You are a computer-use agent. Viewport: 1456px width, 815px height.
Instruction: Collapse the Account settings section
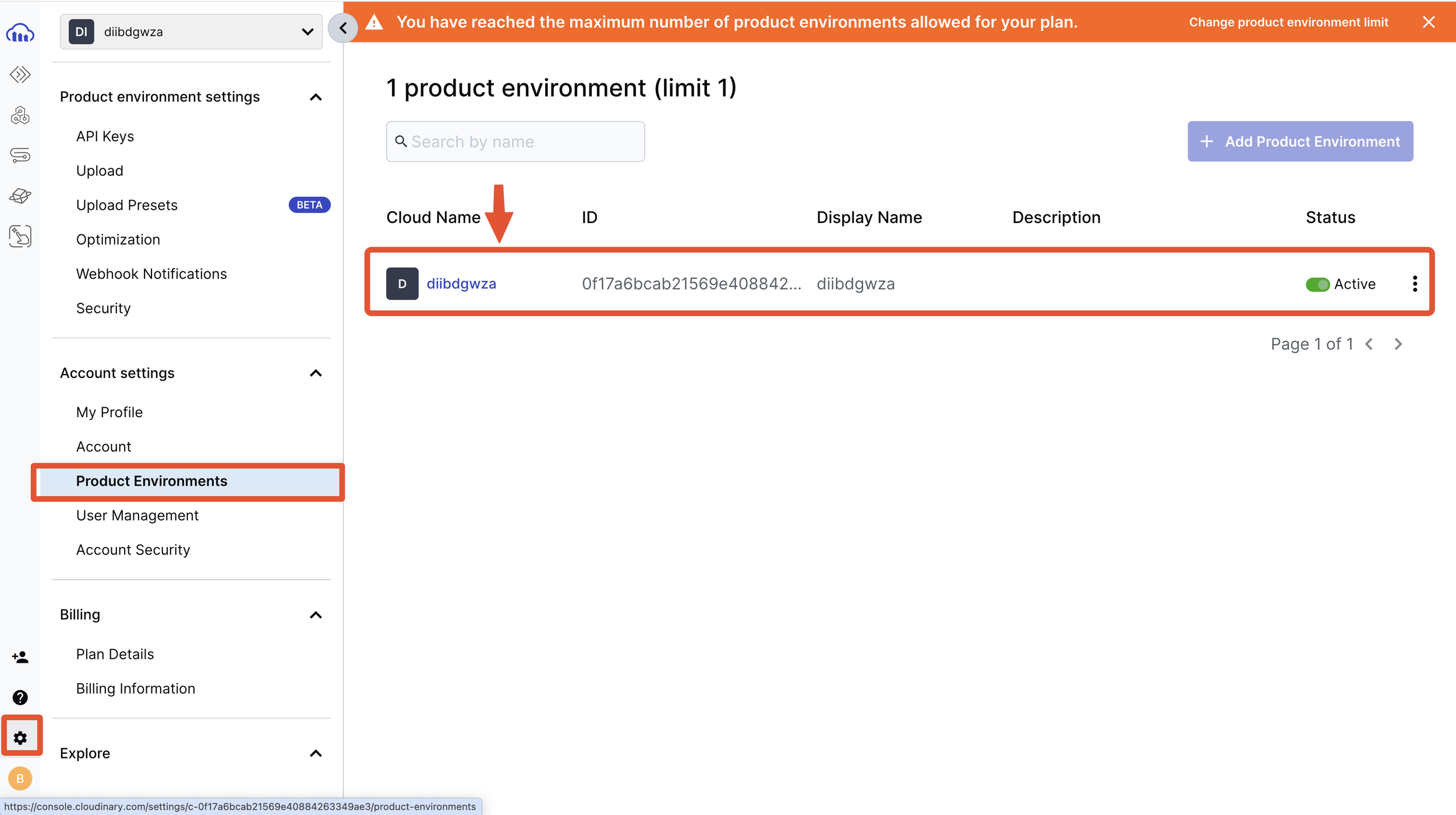(x=316, y=373)
